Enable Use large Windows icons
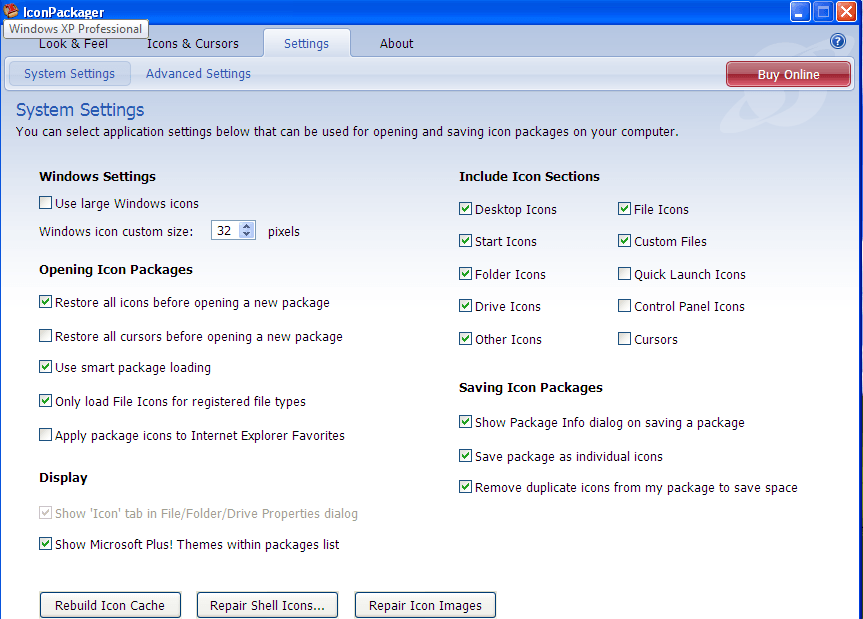This screenshot has width=863, height=619. 45,202
